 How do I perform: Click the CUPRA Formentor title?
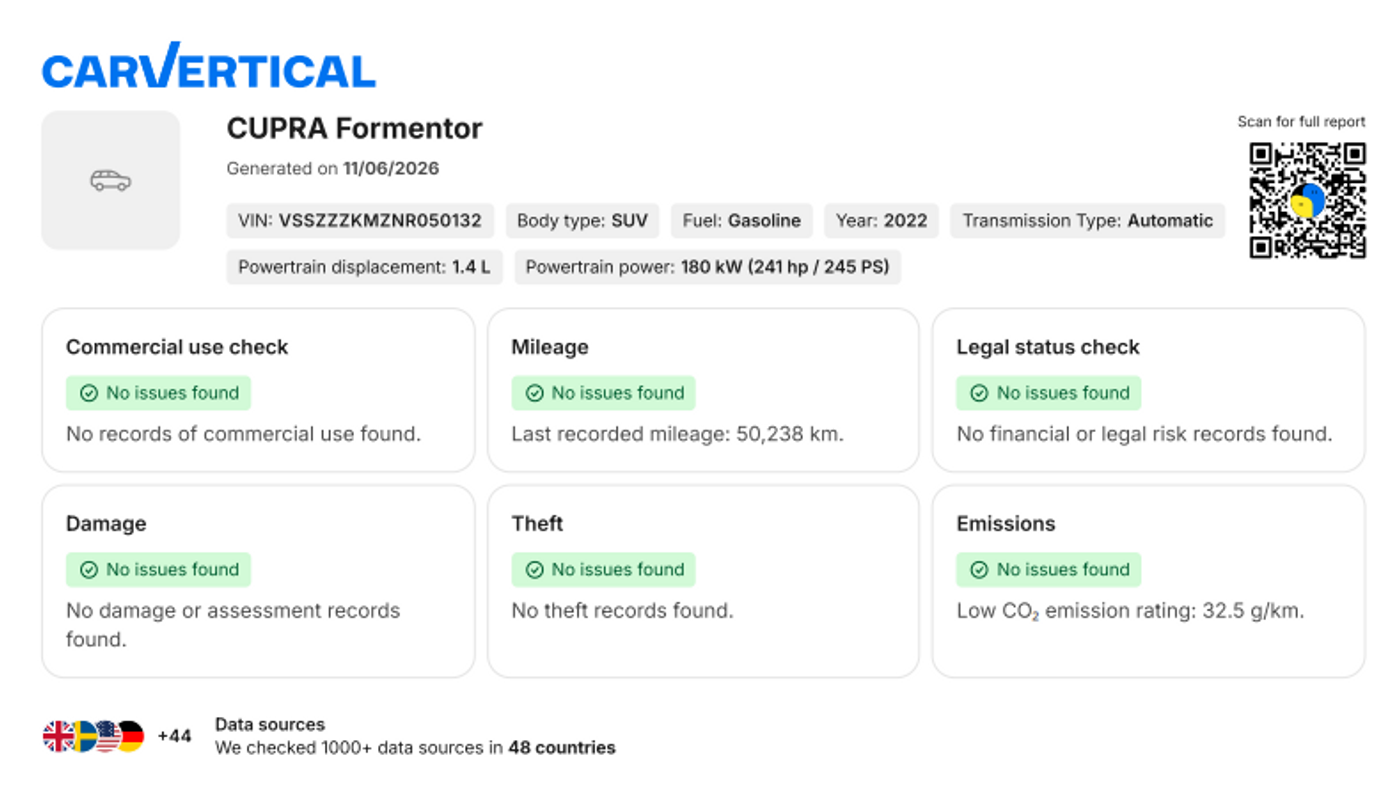pyautogui.click(x=355, y=129)
